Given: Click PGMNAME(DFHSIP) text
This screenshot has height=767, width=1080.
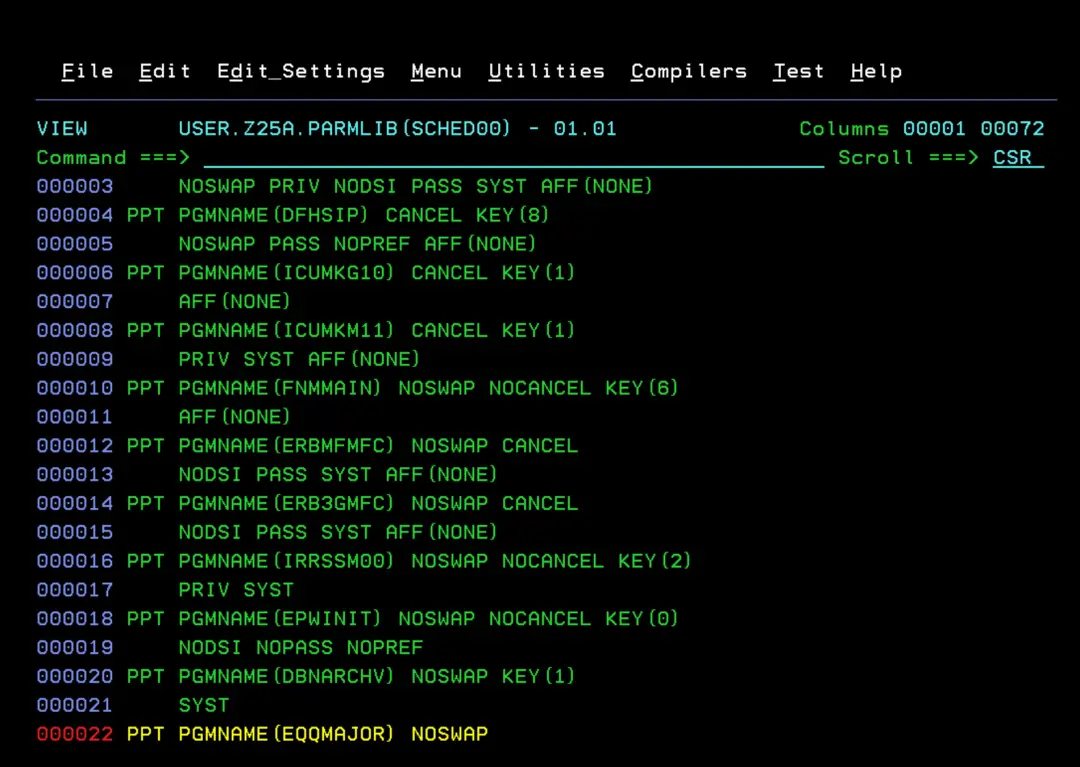Looking at the screenshot, I should 273,216.
